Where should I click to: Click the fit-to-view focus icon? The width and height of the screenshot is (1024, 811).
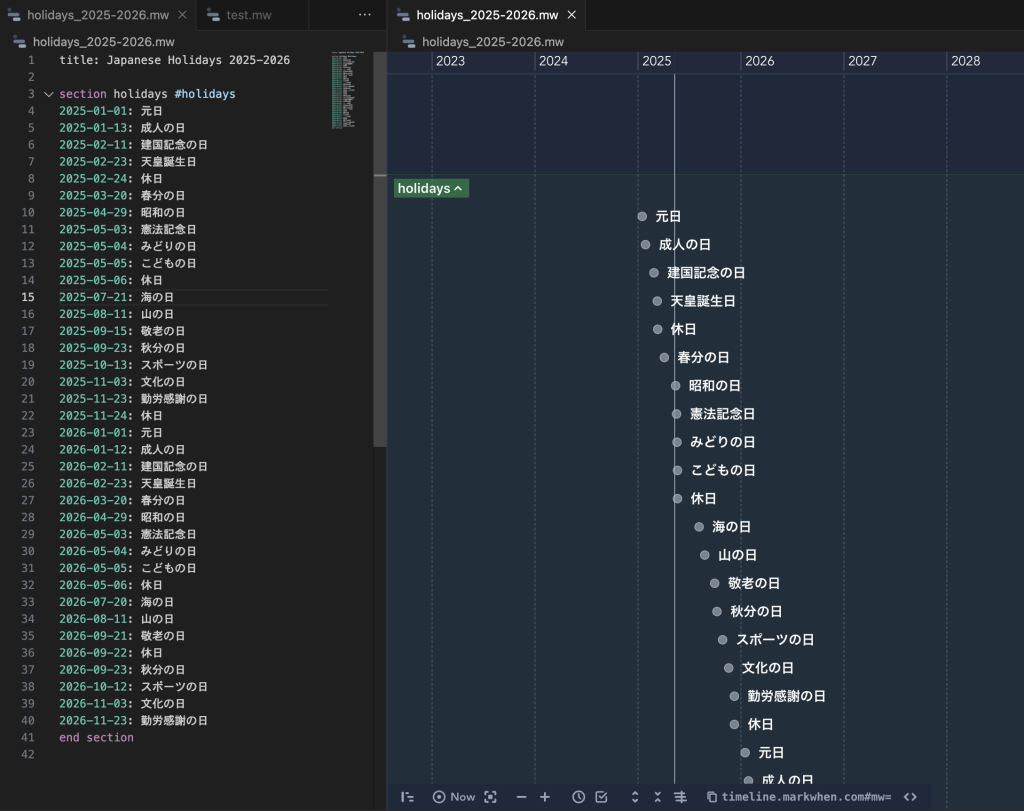click(x=490, y=797)
